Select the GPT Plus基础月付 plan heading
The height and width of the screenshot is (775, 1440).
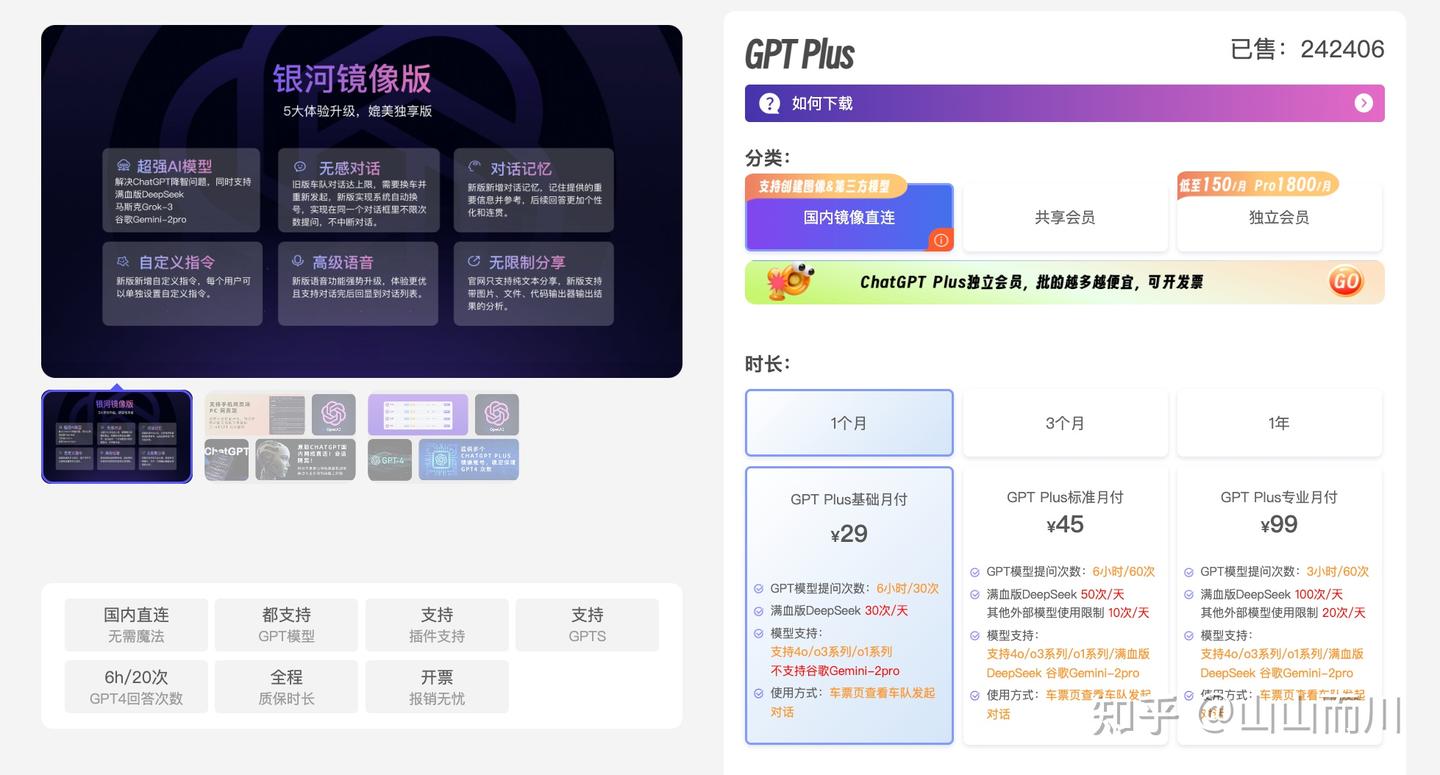(x=849, y=499)
